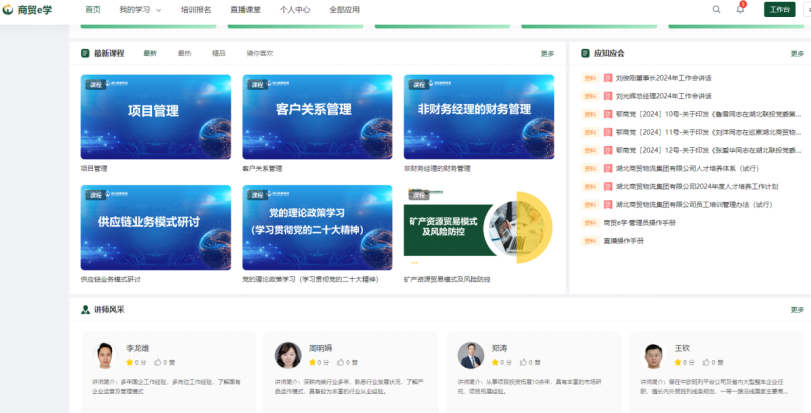The image size is (811, 413).
Task: Click PDF icon beside 刘俊刚董事长2024年工作会讲话
Action: [x=590, y=78]
